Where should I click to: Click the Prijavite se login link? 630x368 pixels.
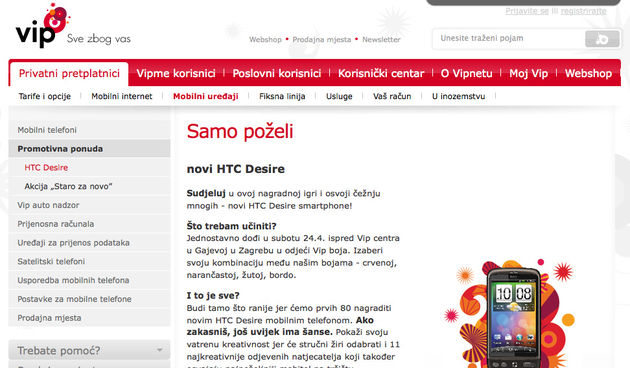pyautogui.click(x=527, y=11)
